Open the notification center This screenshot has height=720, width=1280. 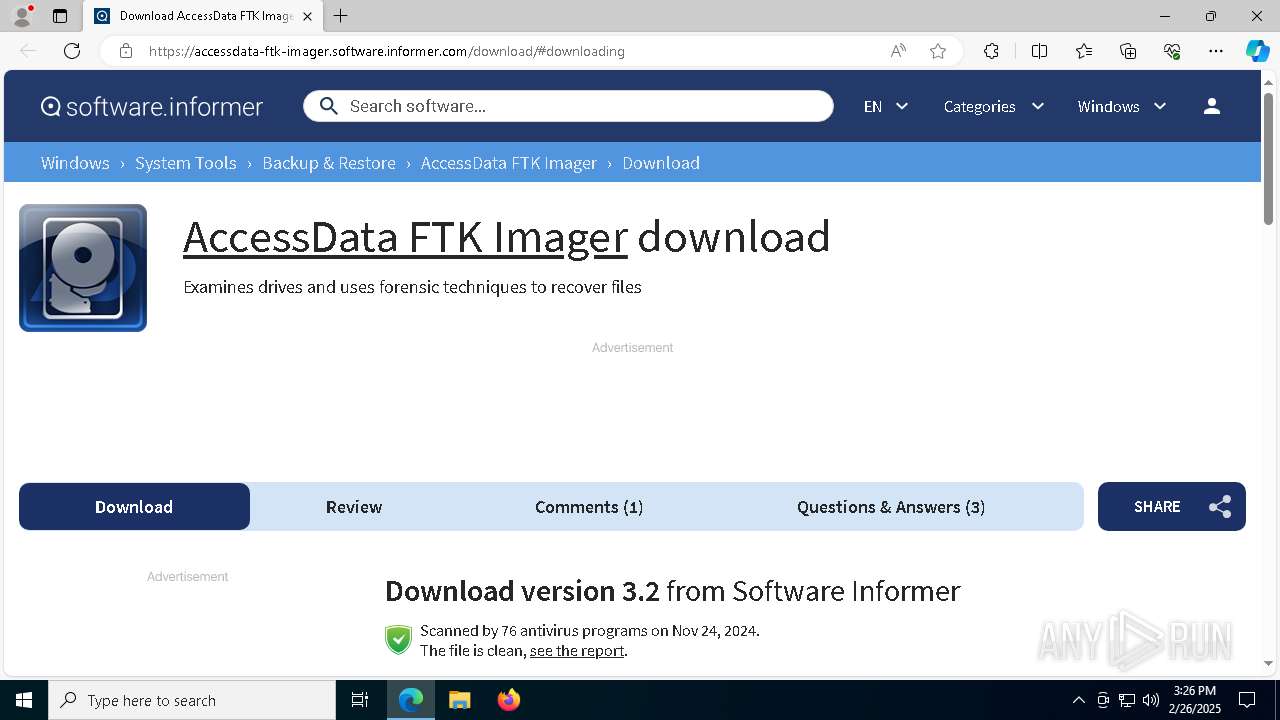[x=1247, y=700]
